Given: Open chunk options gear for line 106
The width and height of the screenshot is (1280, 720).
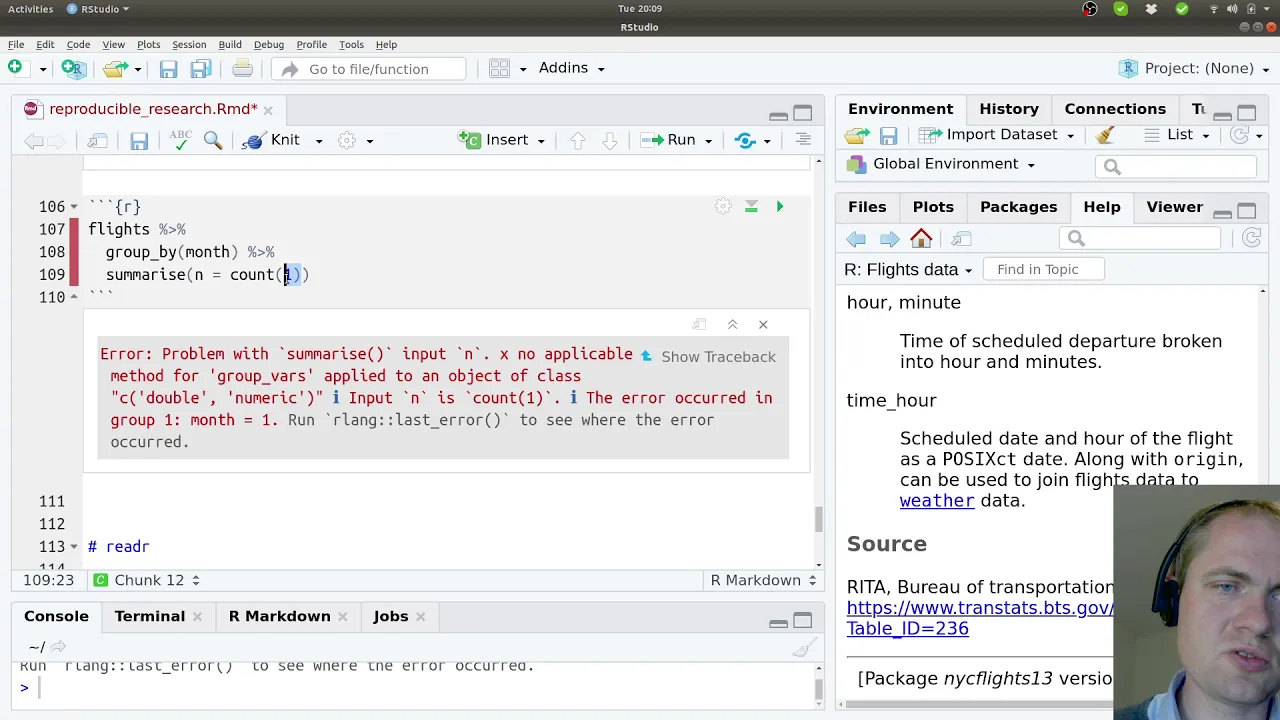Looking at the screenshot, I should (723, 206).
